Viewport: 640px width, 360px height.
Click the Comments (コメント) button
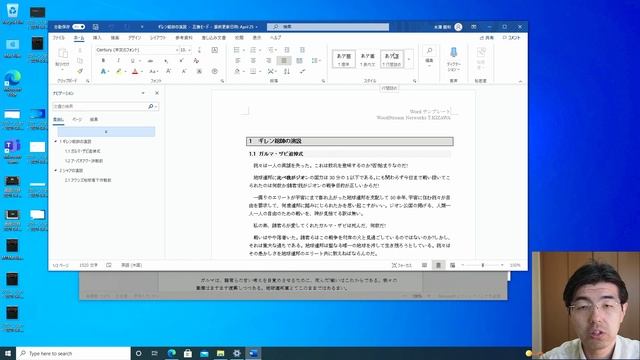pyautogui.click(x=511, y=38)
